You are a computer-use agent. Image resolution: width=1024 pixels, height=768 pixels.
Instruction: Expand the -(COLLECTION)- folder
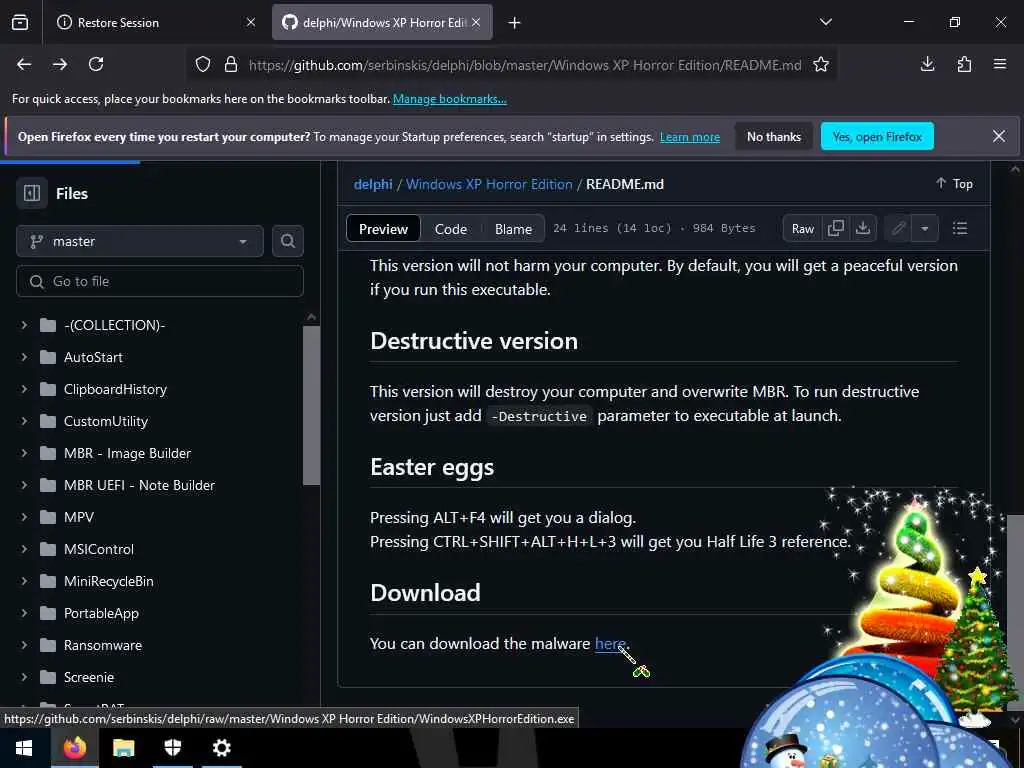(x=24, y=325)
